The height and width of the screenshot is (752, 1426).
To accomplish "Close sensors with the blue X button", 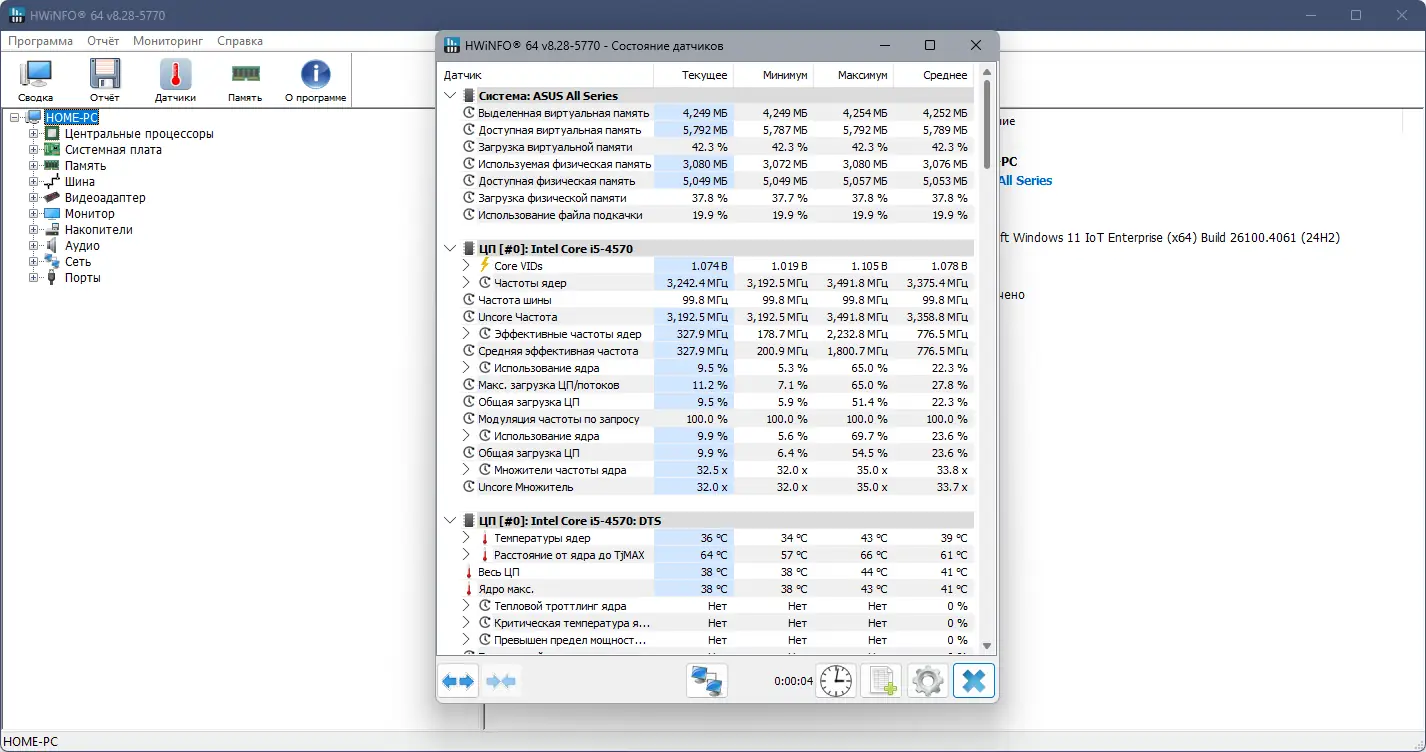I will coord(973,681).
